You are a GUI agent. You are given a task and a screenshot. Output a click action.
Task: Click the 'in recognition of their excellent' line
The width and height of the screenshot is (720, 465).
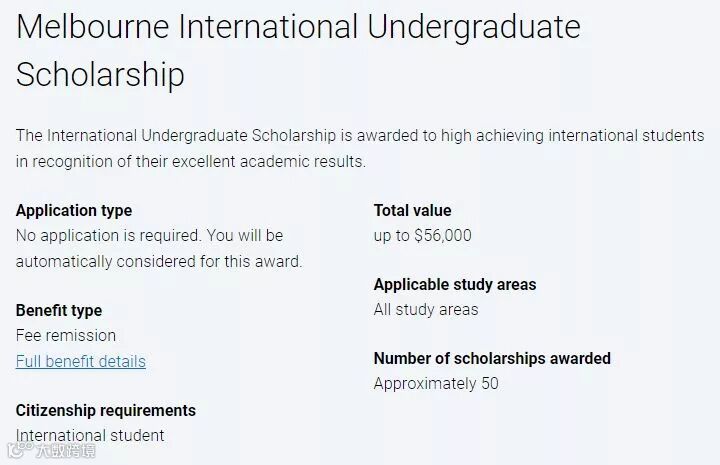[191, 161]
